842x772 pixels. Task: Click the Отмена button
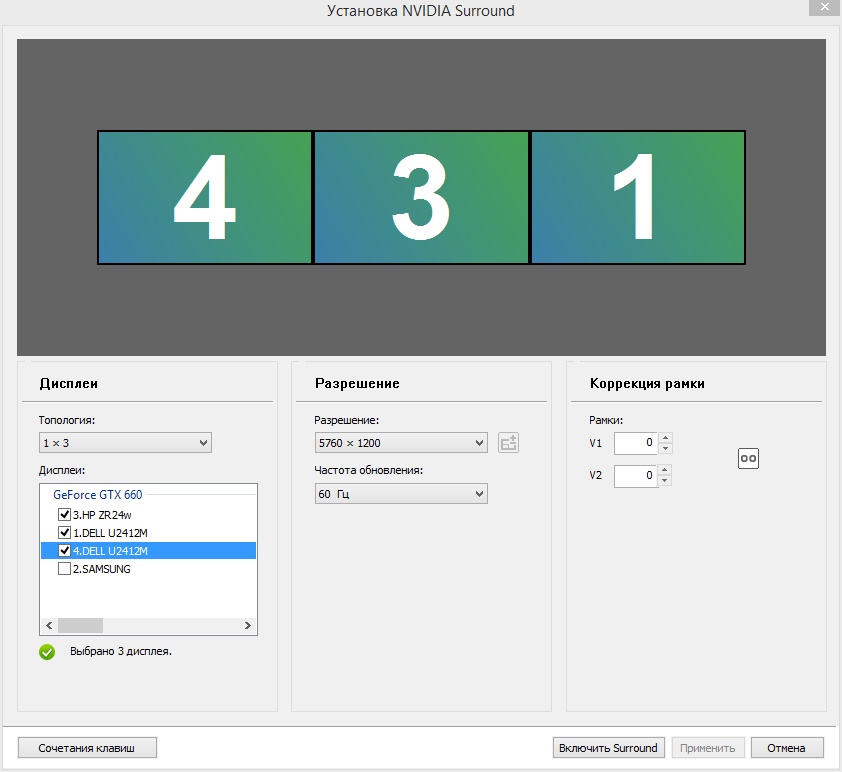tap(787, 748)
